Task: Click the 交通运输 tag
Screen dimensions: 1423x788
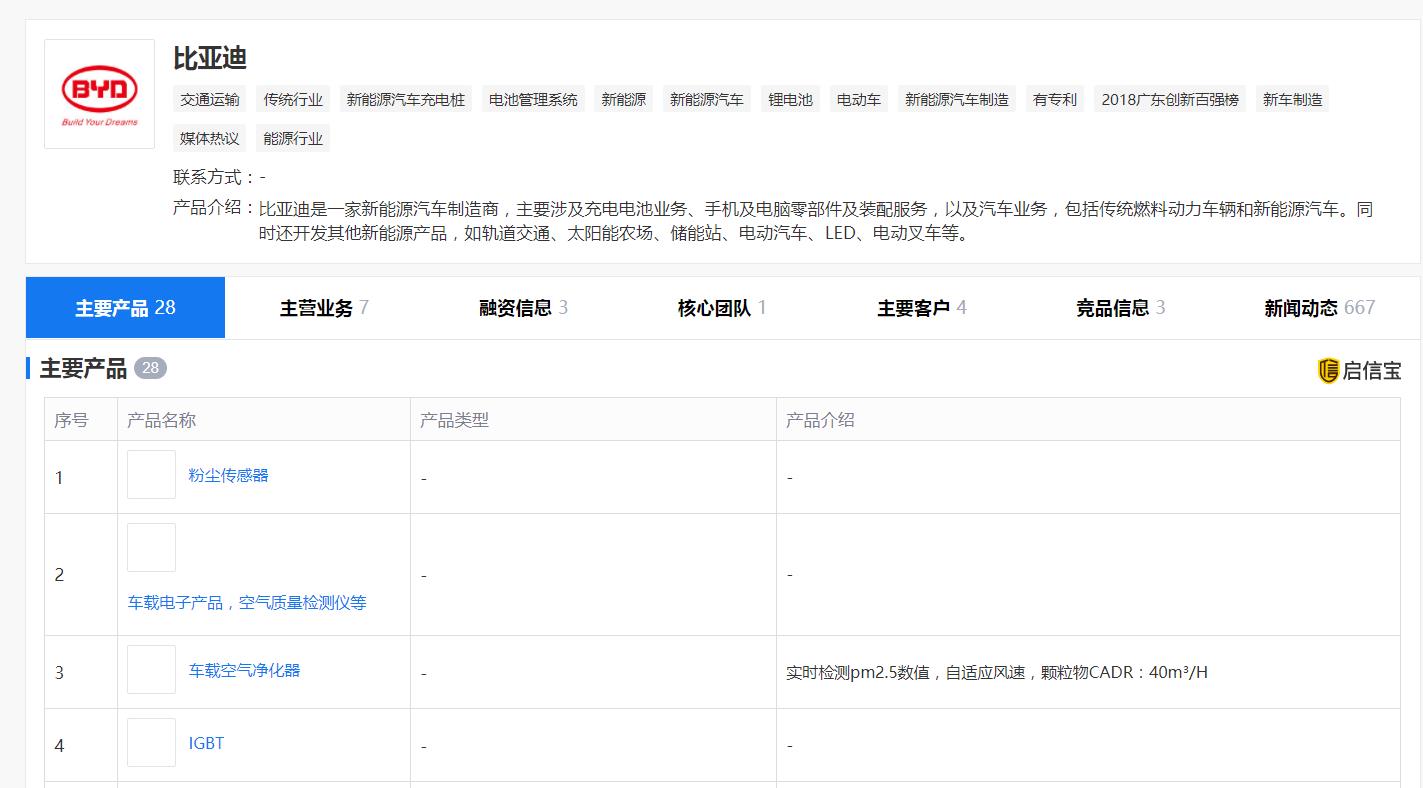Action: 210,99
